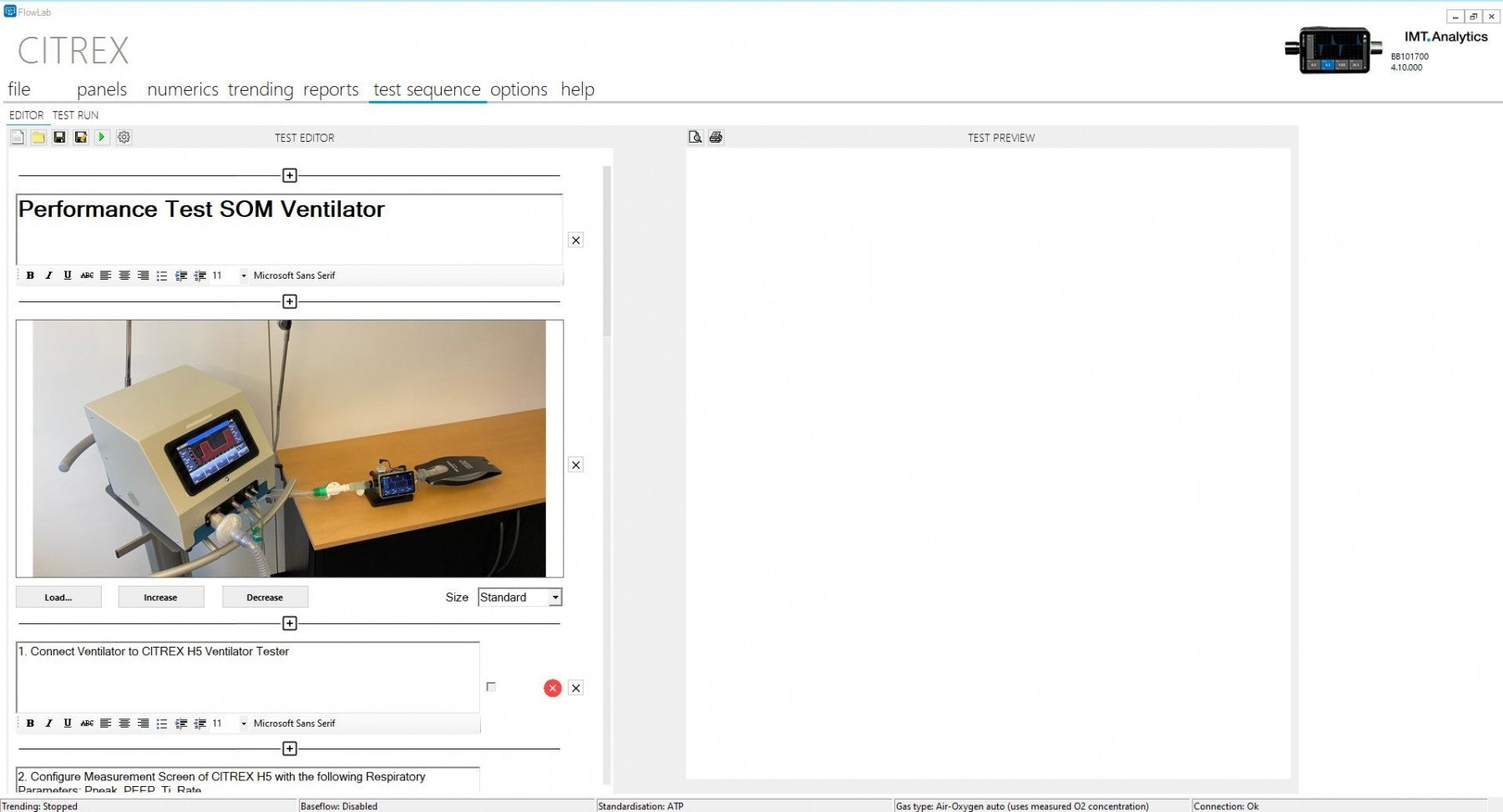Print the test from the Test Preview toolbar
This screenshot has height=812, width=1503.
pyautogui.click(x=716, y=137)
